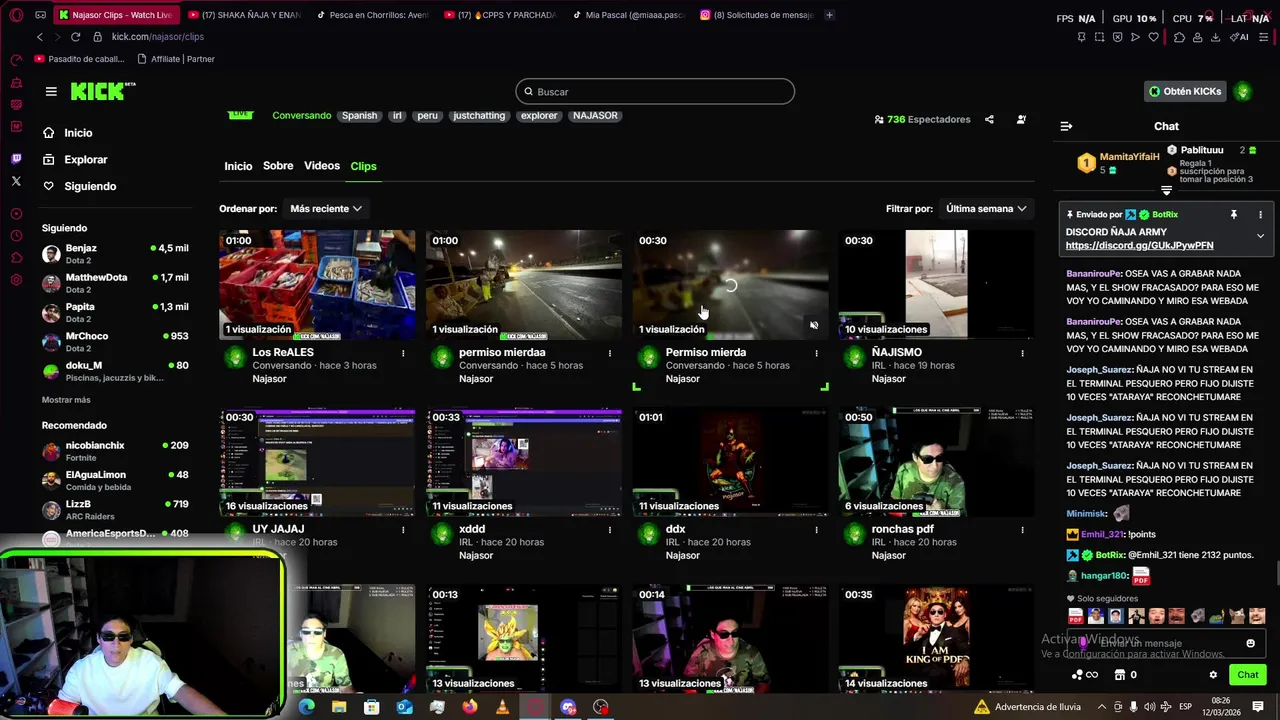1280x720 pixels.
Task: Open chat settings gear icon
Action: pyautogui.click(x=1213, y=675)
